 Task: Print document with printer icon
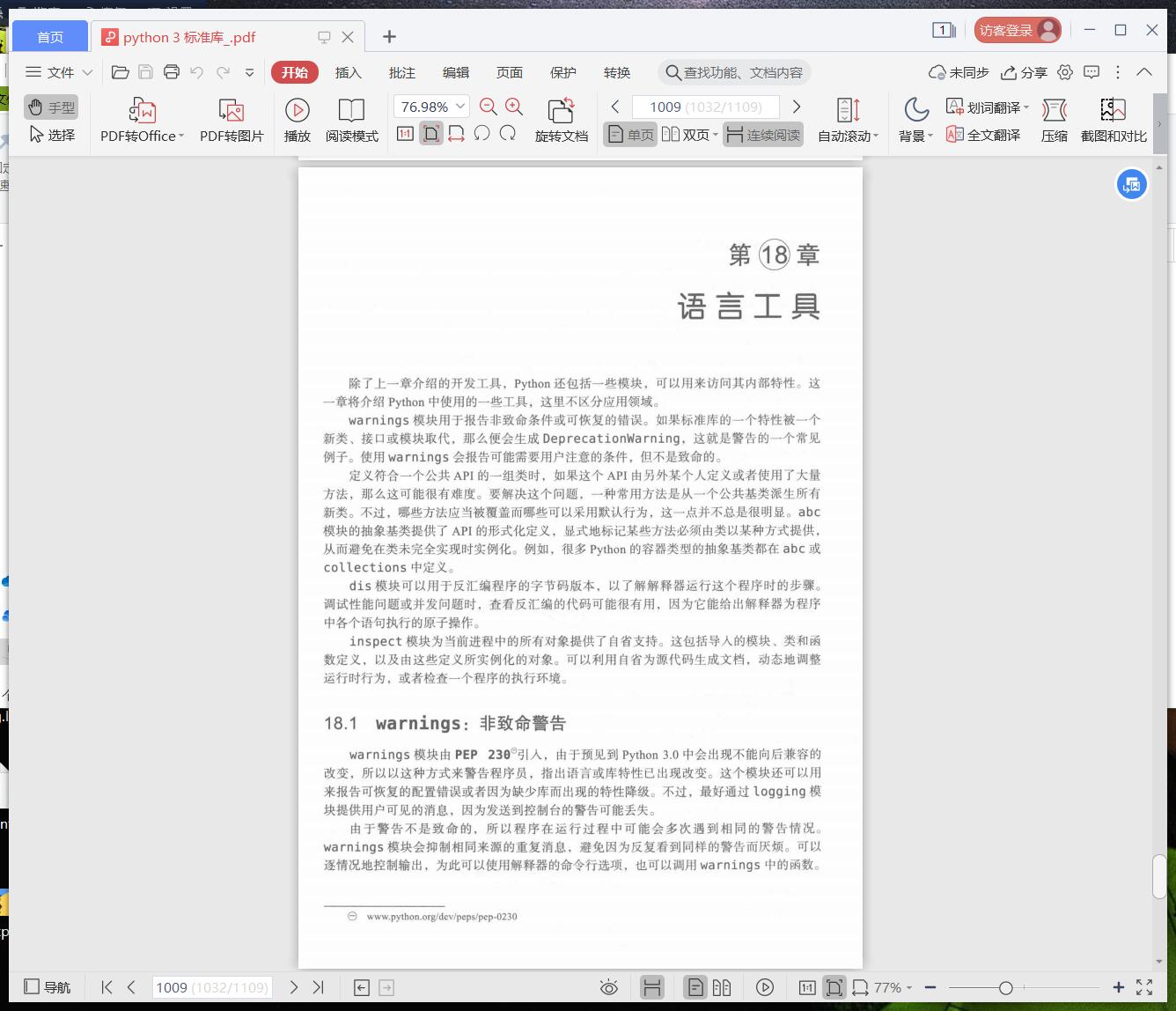(x=172, y=72)
